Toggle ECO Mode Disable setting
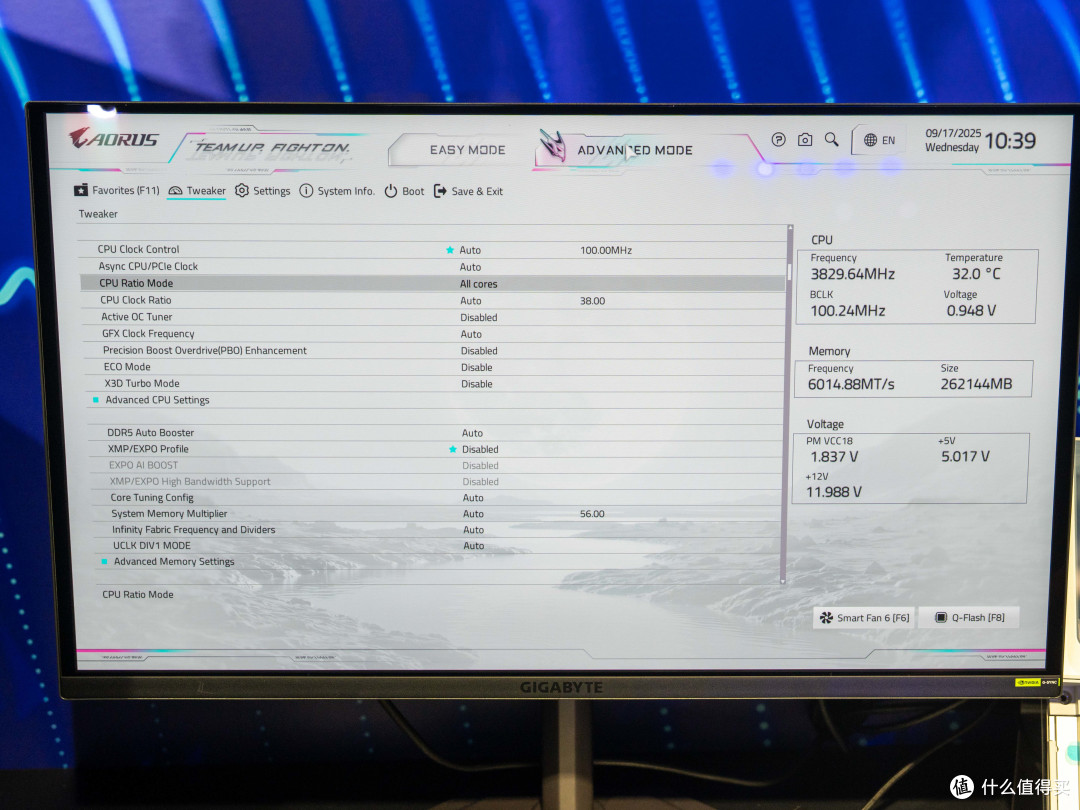The height and width of the screenshot is (810, 1080). coord(477,368)
